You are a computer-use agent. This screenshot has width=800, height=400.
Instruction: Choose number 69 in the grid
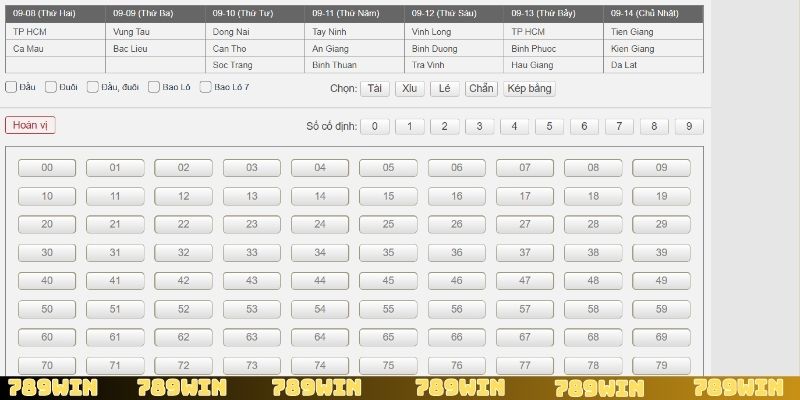(x=661, y=337)
